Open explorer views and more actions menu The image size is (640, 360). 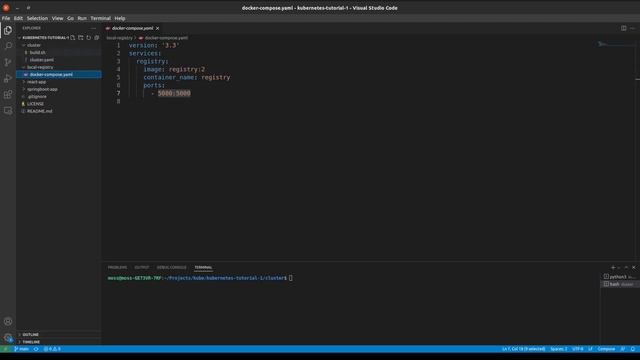tap(93, 28)
